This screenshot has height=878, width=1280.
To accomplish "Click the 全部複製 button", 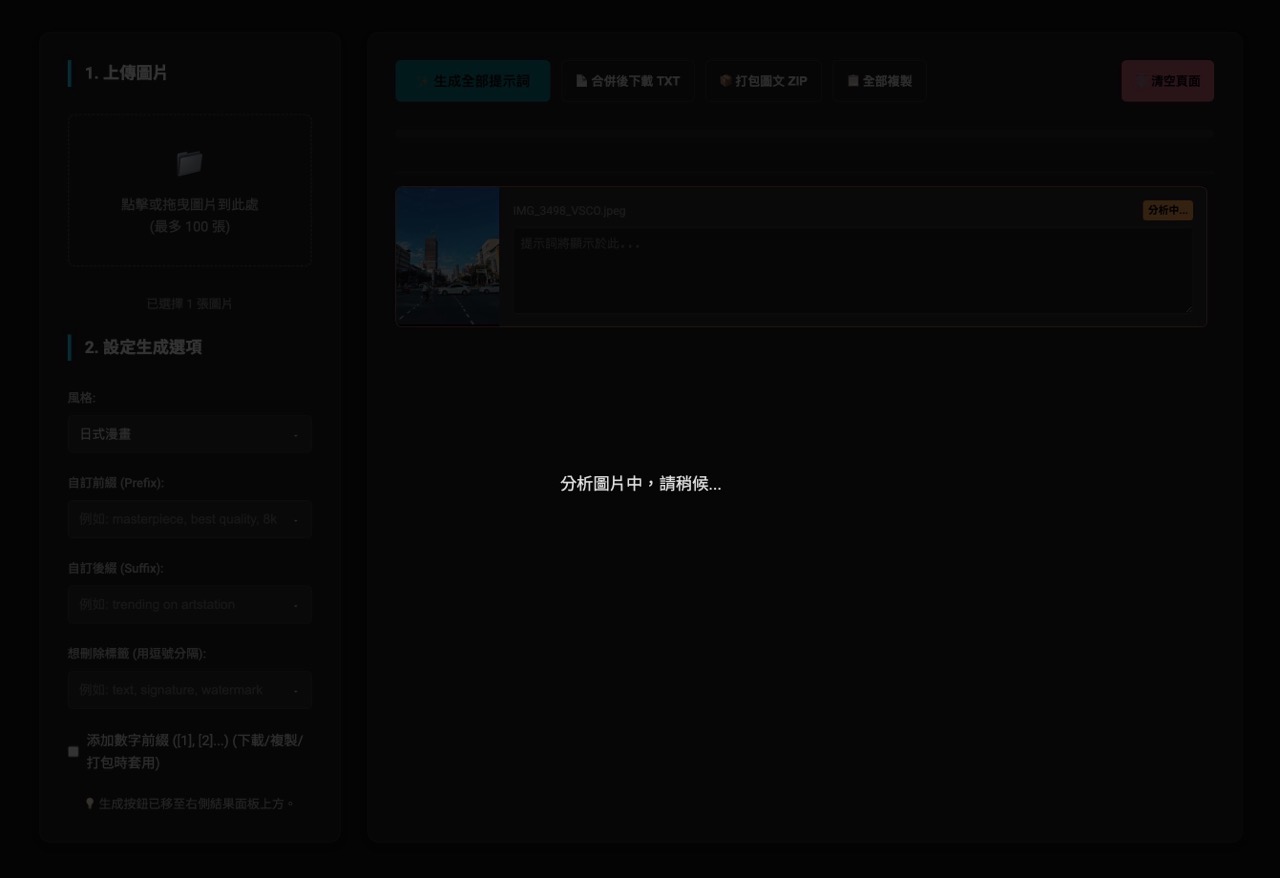I will click(879, 81).
